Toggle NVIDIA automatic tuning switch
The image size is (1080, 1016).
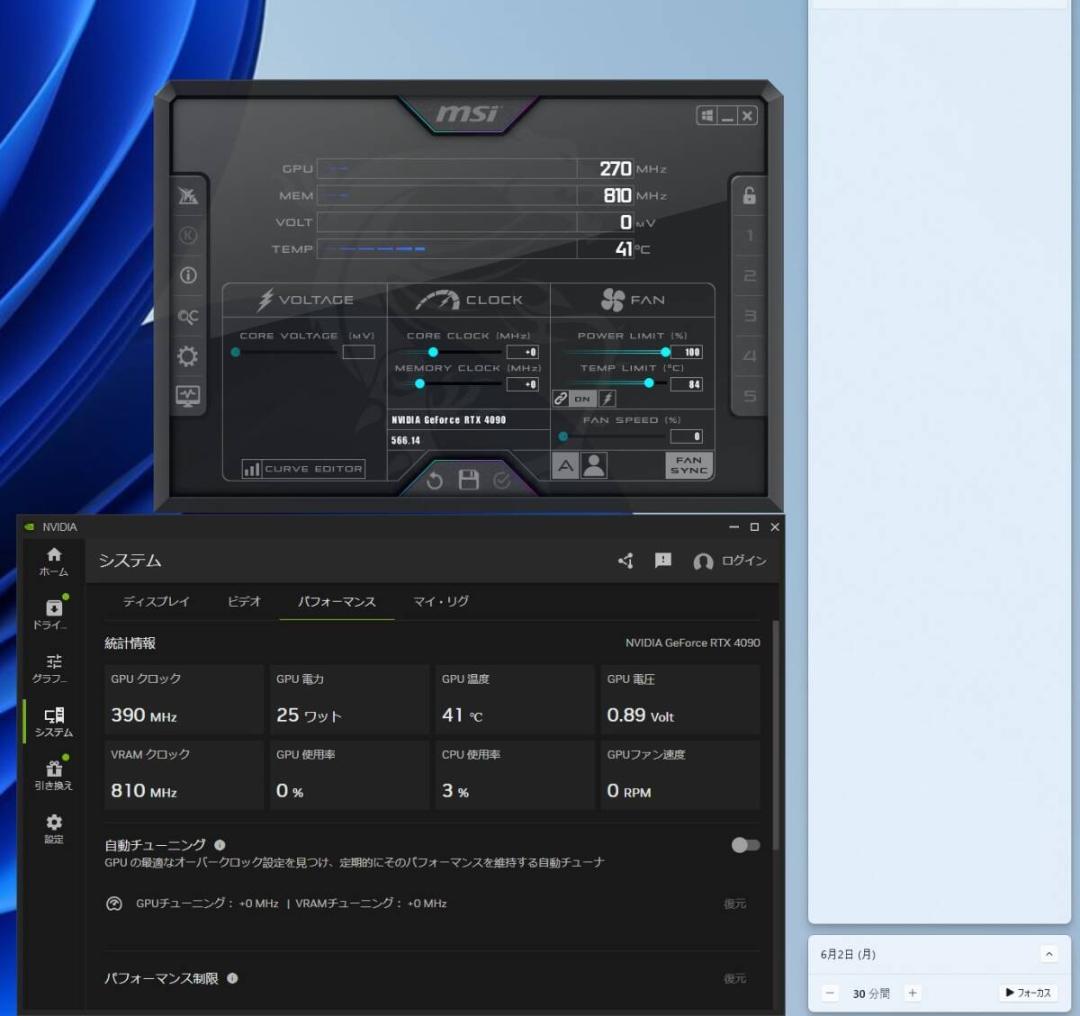pos(745,845)
